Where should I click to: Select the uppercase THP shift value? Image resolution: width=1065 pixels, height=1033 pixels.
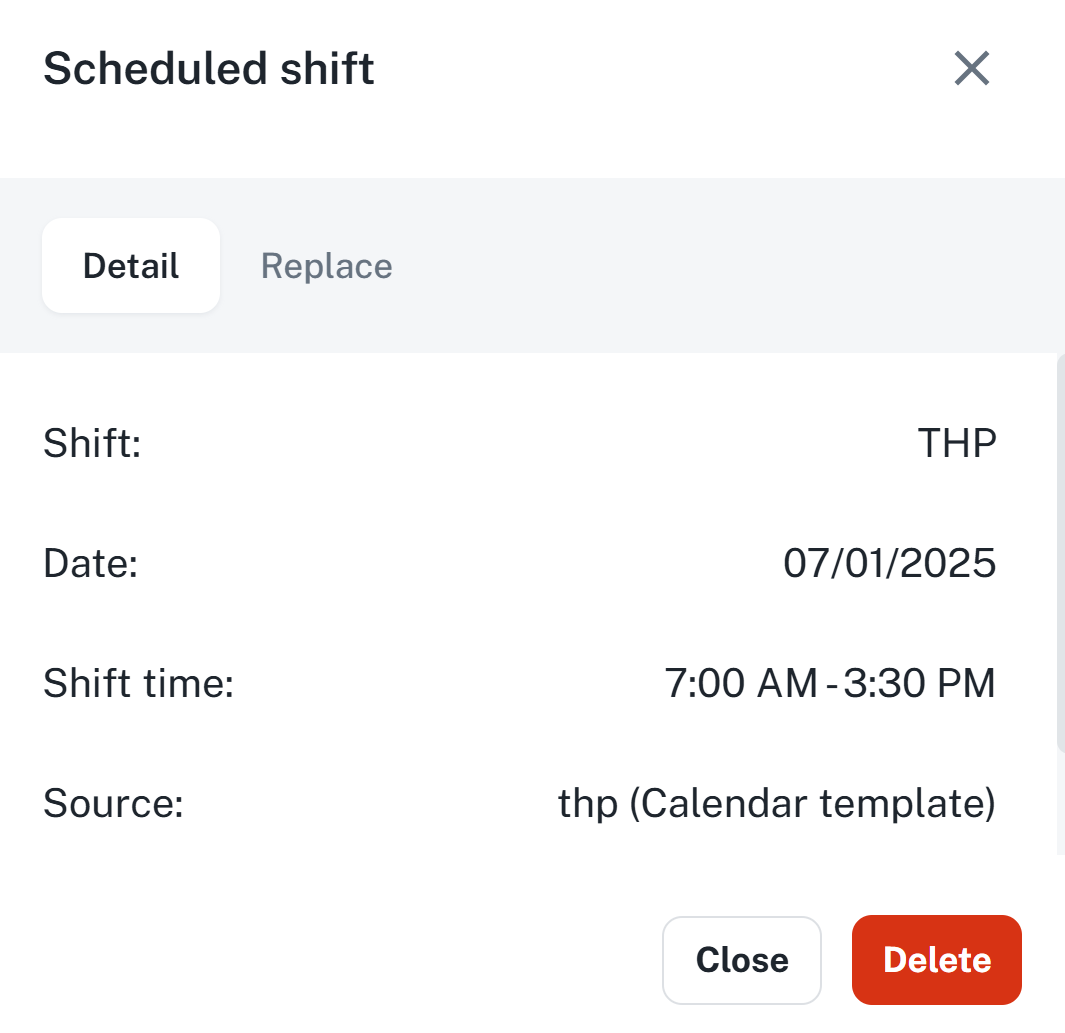tap(957, 442)
